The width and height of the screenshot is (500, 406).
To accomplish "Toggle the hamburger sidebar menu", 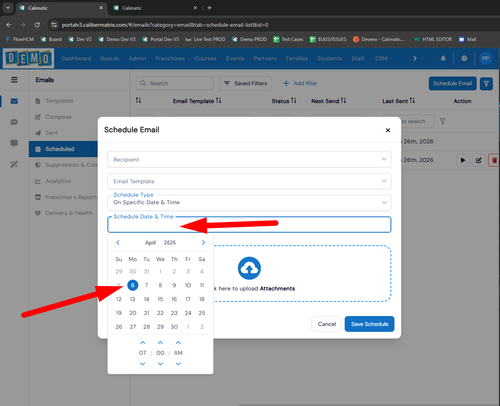I will (14, 80).
